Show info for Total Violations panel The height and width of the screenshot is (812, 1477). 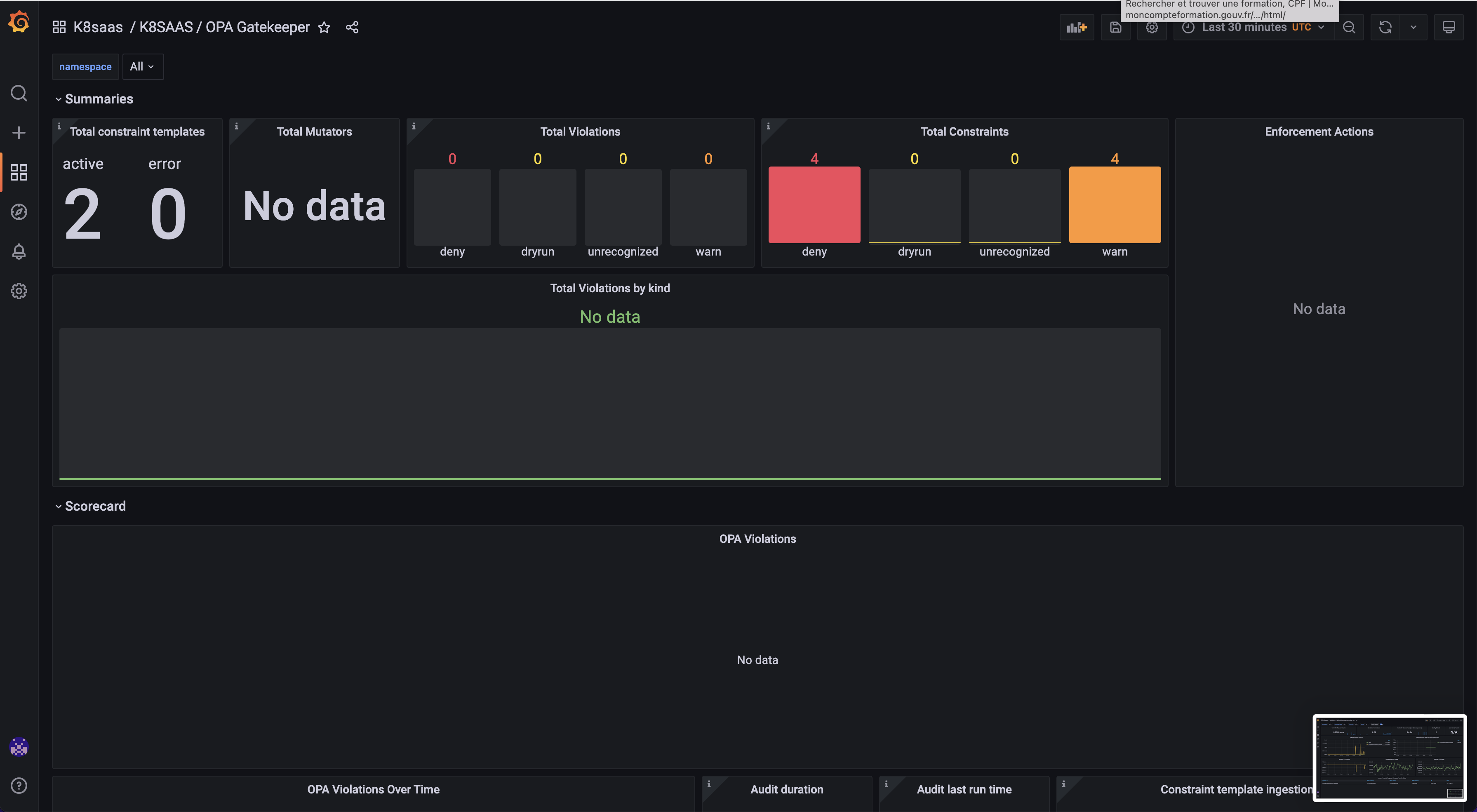click(414, 126)
